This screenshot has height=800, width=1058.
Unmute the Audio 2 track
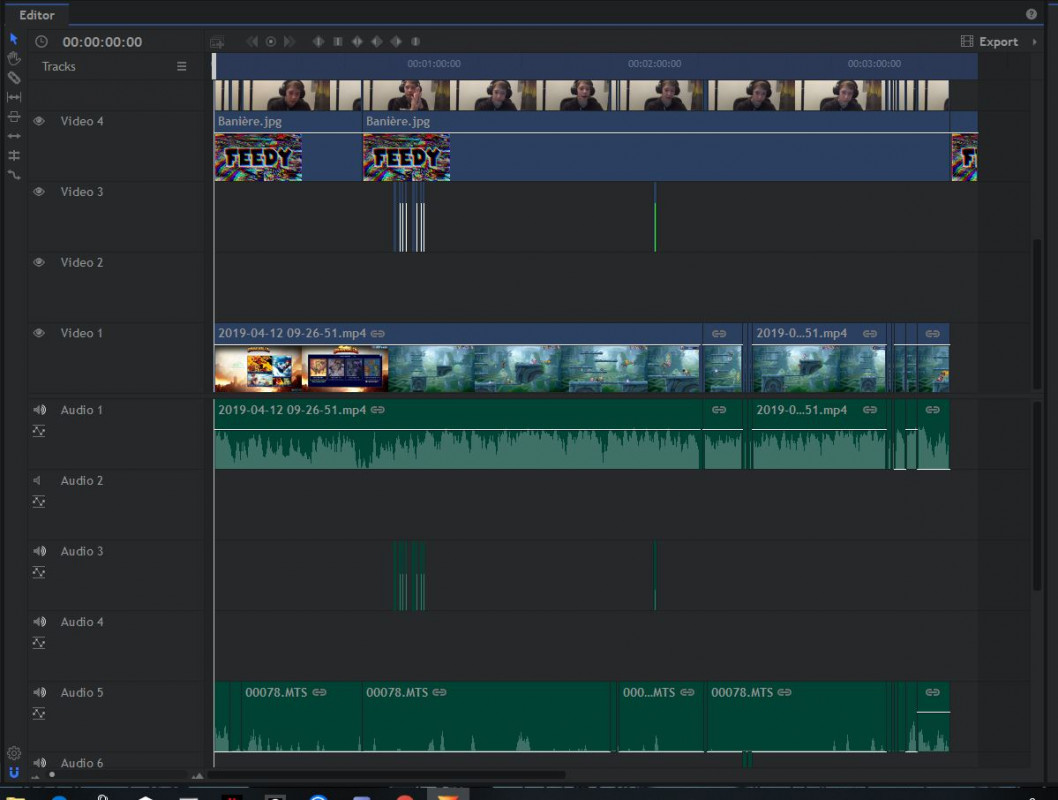click(38, 480)
